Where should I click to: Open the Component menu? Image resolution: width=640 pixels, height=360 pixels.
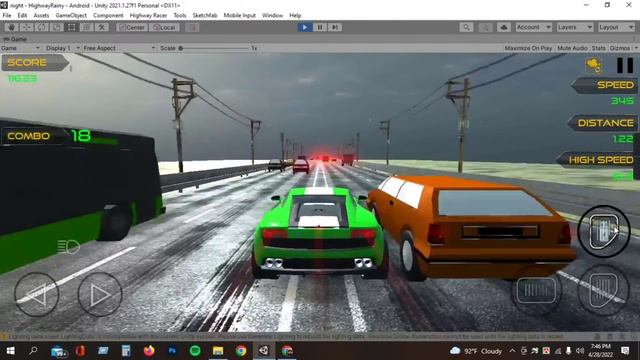pos(108,16)
